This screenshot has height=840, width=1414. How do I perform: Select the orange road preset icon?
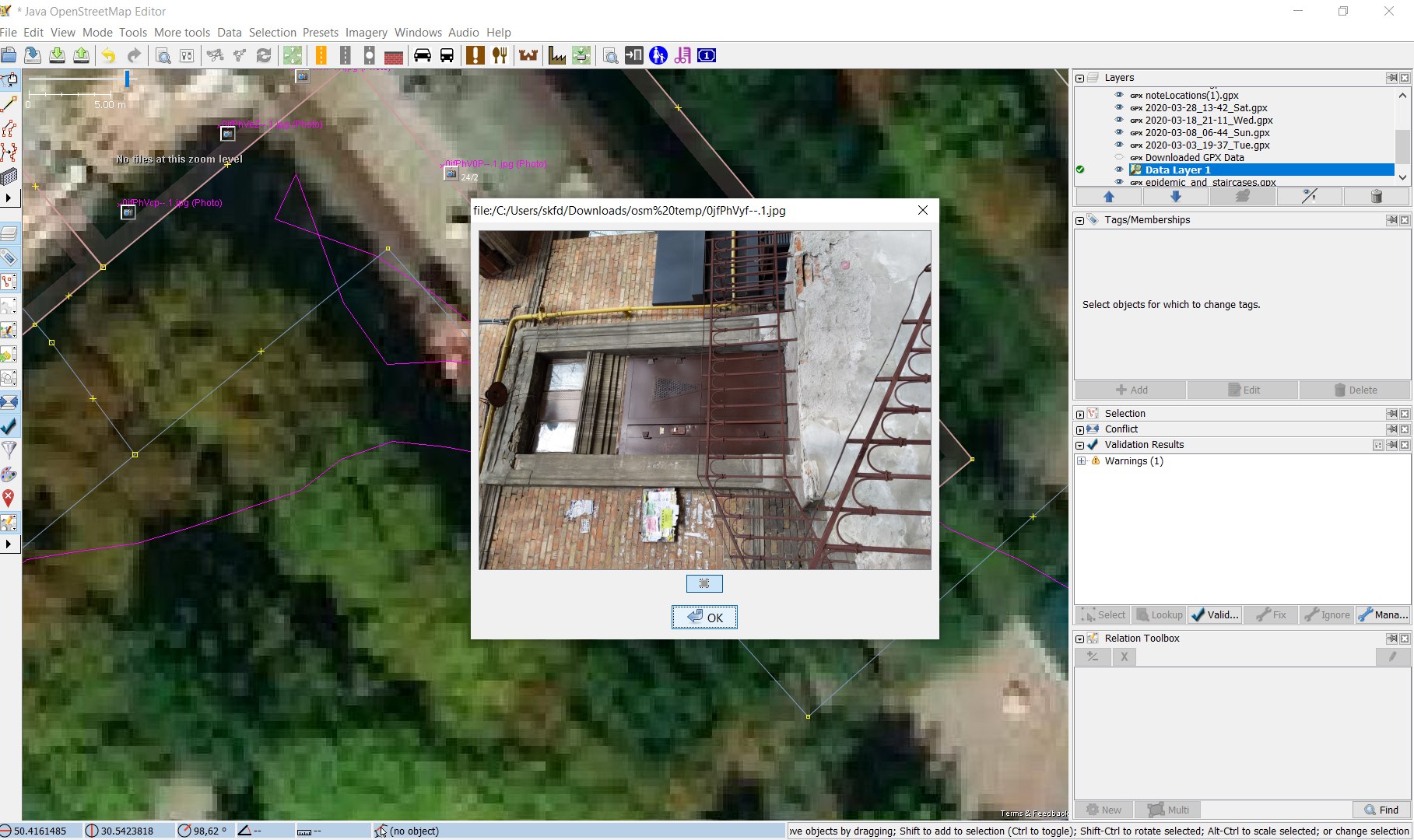tap(321, 55)
